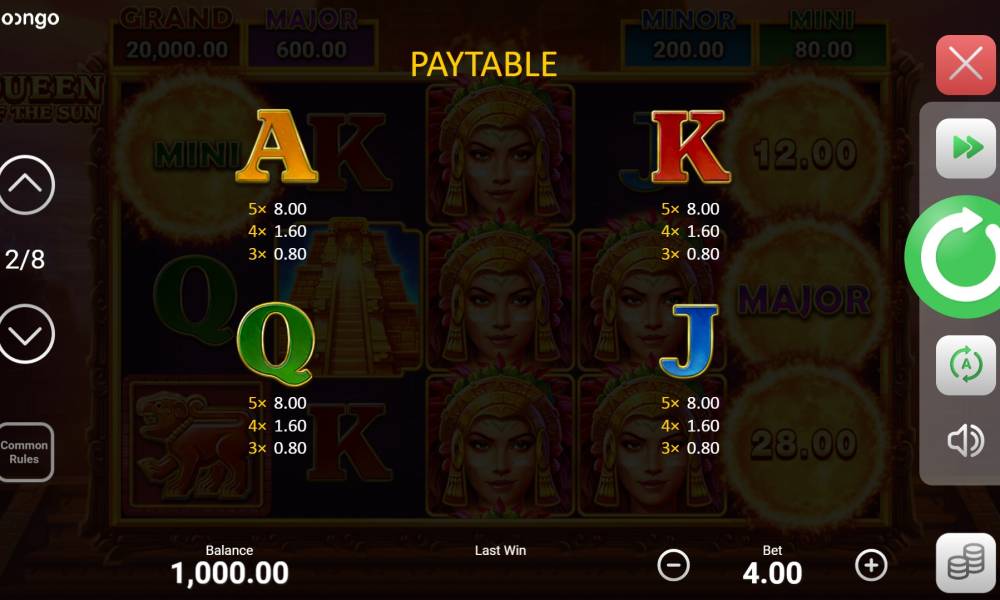
Task: Go to next paytable page
Action: (x=26, y=334)
